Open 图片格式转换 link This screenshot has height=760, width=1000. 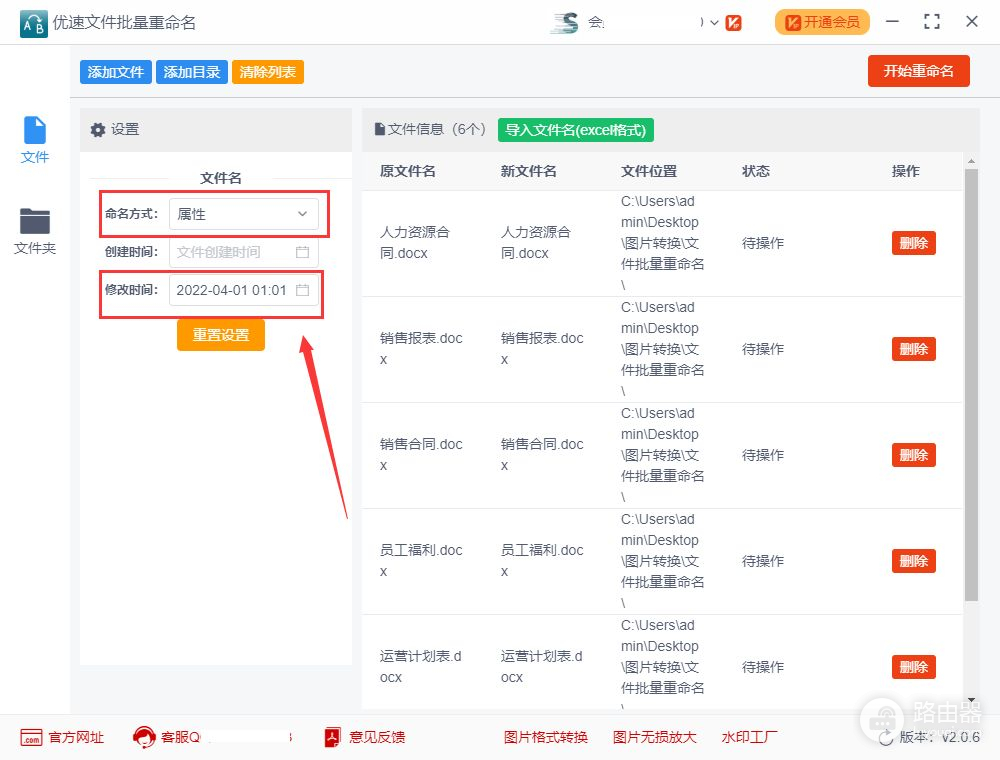coord(545,738)
